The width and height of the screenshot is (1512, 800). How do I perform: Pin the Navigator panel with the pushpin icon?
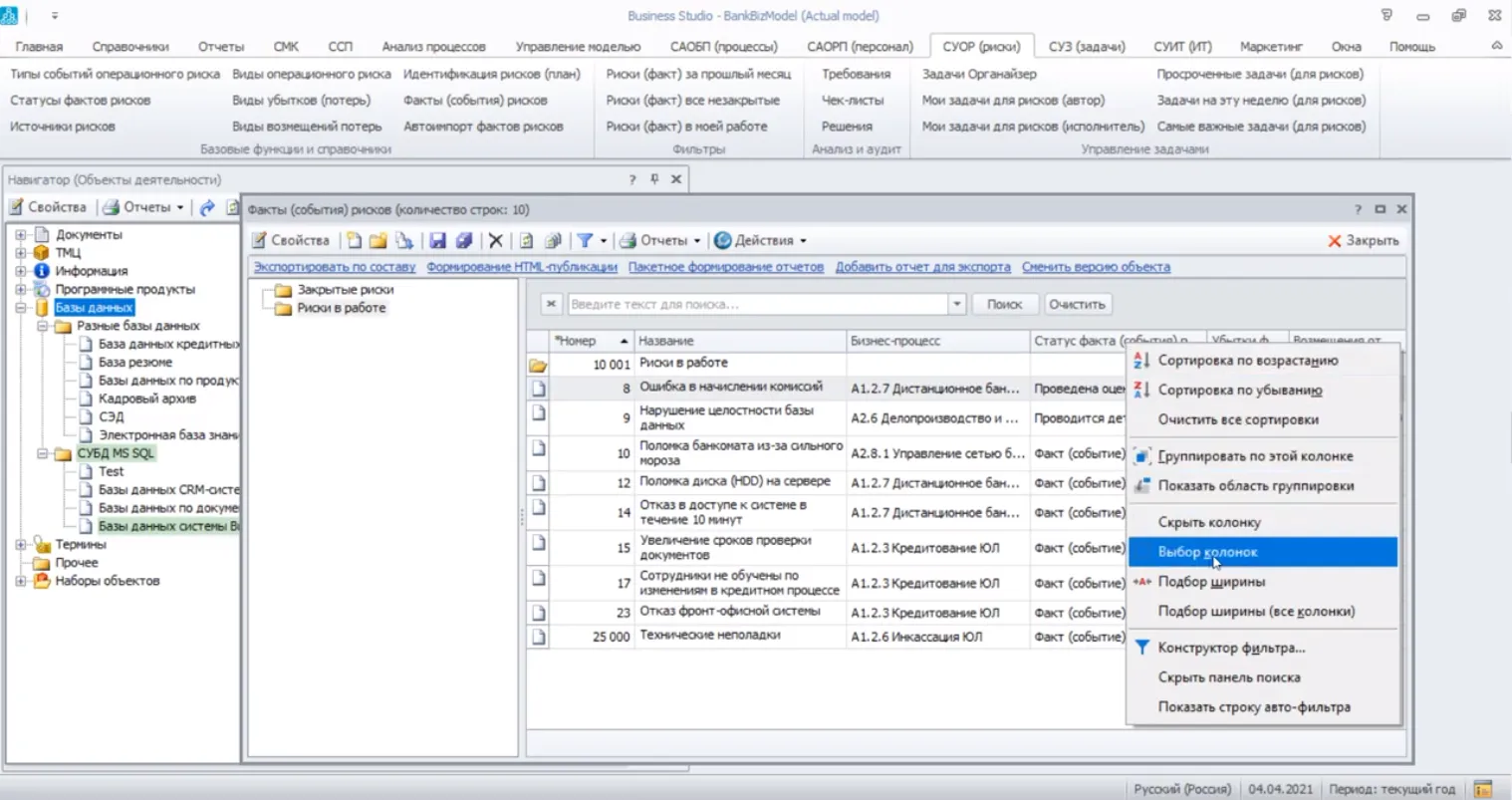coord(654,179)
